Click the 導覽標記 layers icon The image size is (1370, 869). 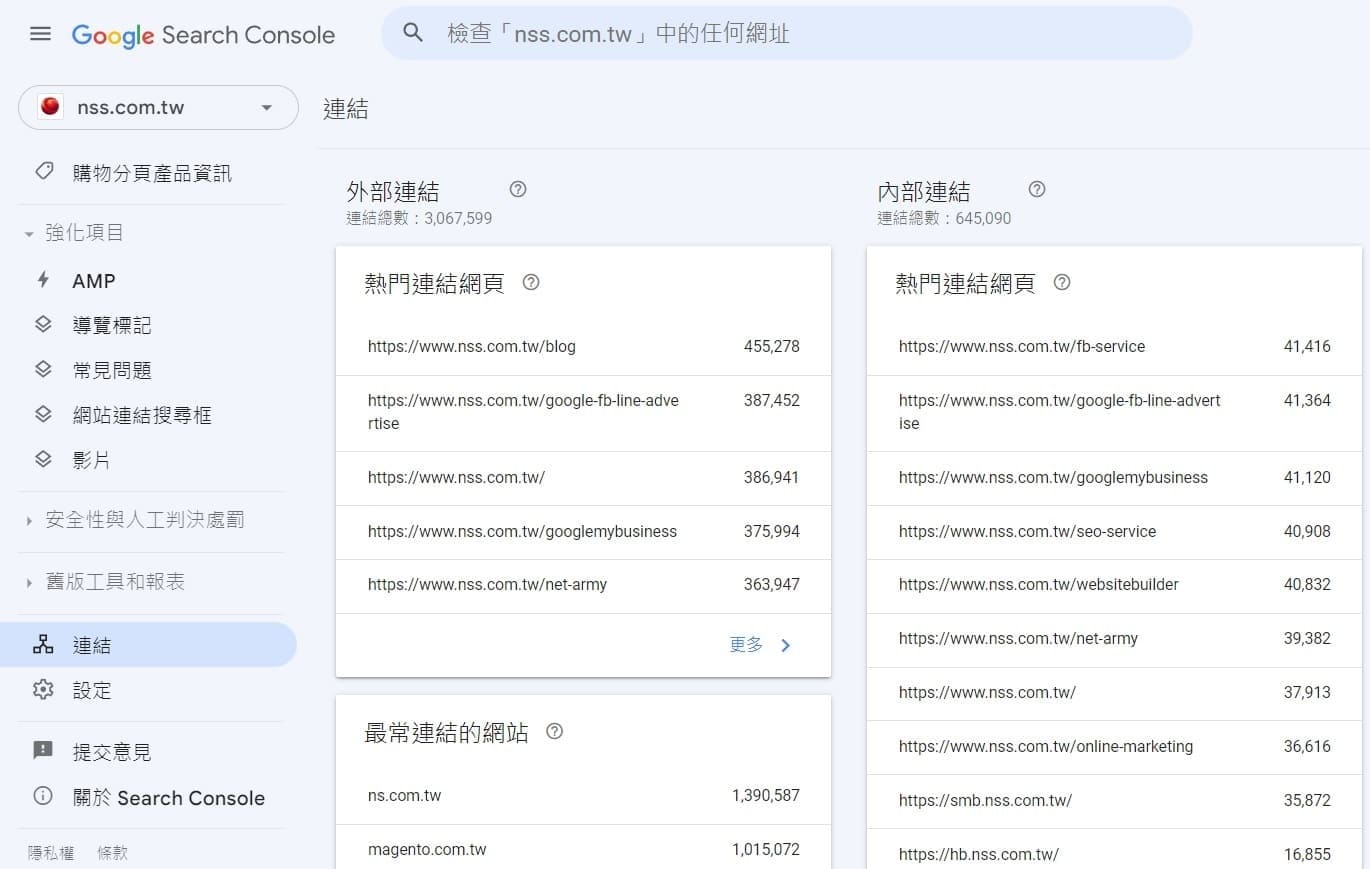click(43, 325)
